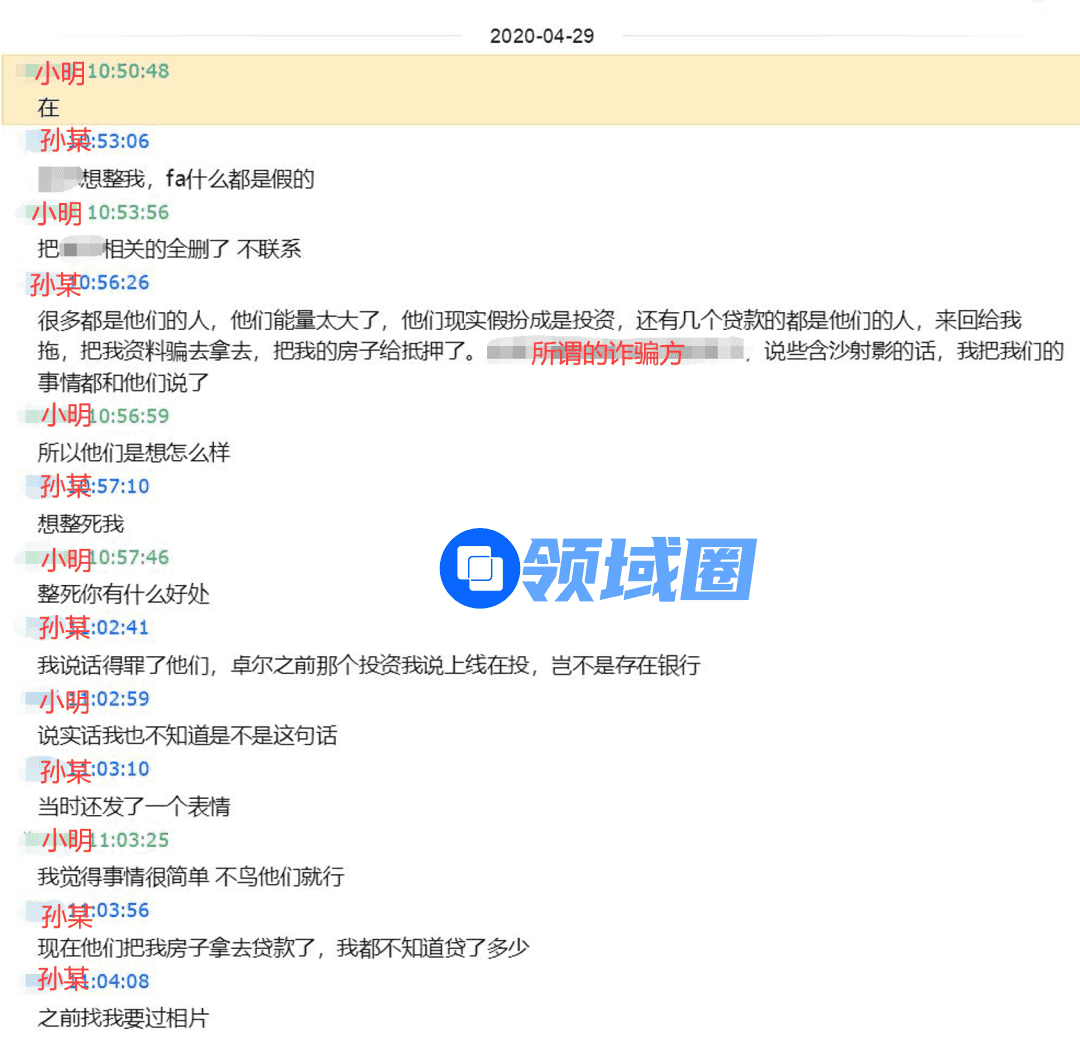
Task: Select the message "我觉得事情很简单 不鸟他们就行"
Action: tap(191, 877)
